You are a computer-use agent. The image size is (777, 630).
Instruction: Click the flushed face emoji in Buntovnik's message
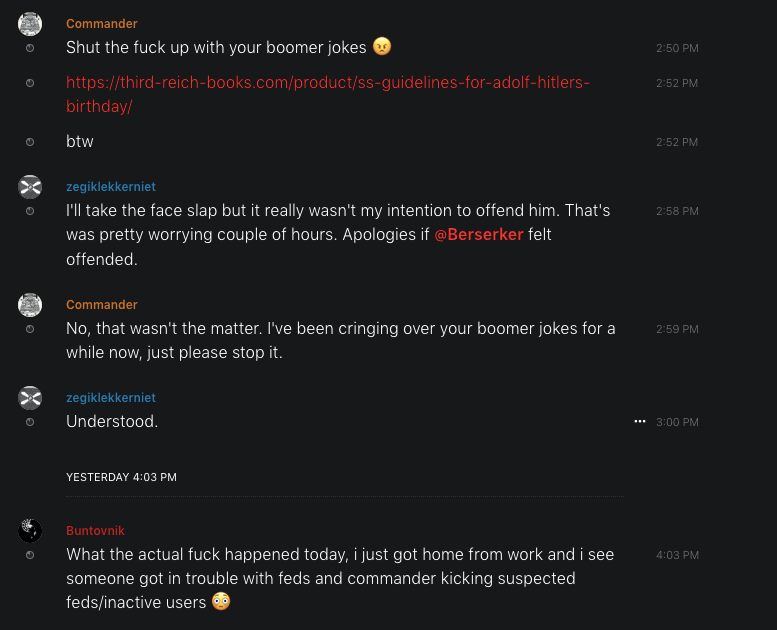[222, 602]
